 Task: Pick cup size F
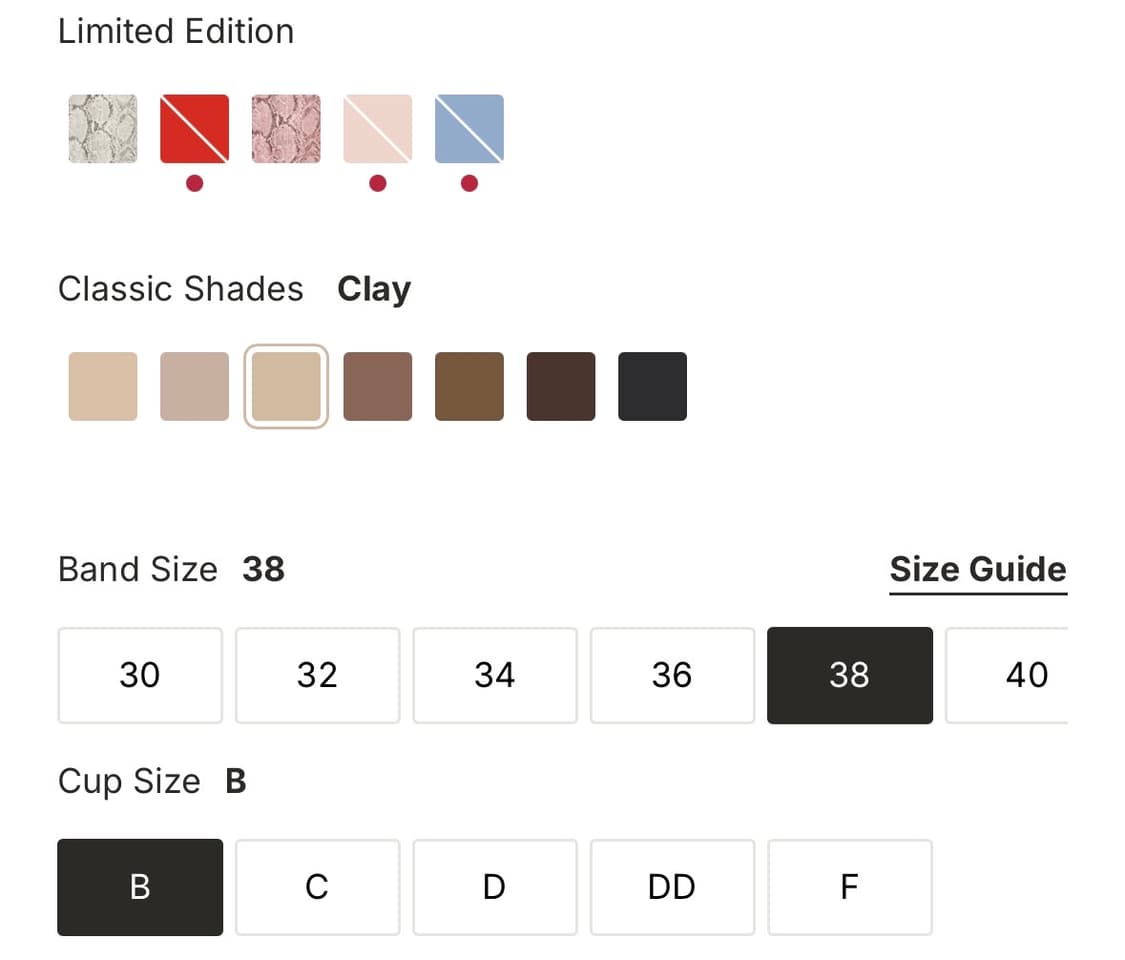(850, 887)
